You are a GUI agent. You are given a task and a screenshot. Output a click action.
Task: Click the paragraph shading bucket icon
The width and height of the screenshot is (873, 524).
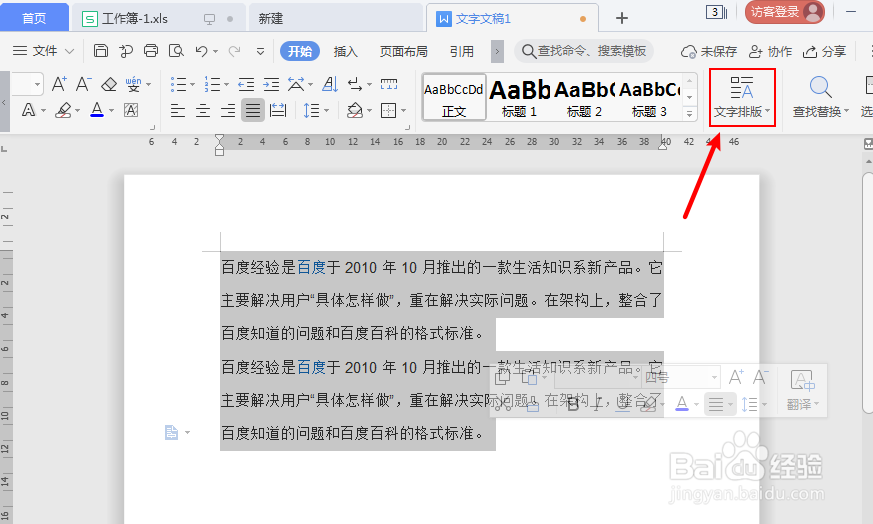pyautogui.click(x=355, y=110)
